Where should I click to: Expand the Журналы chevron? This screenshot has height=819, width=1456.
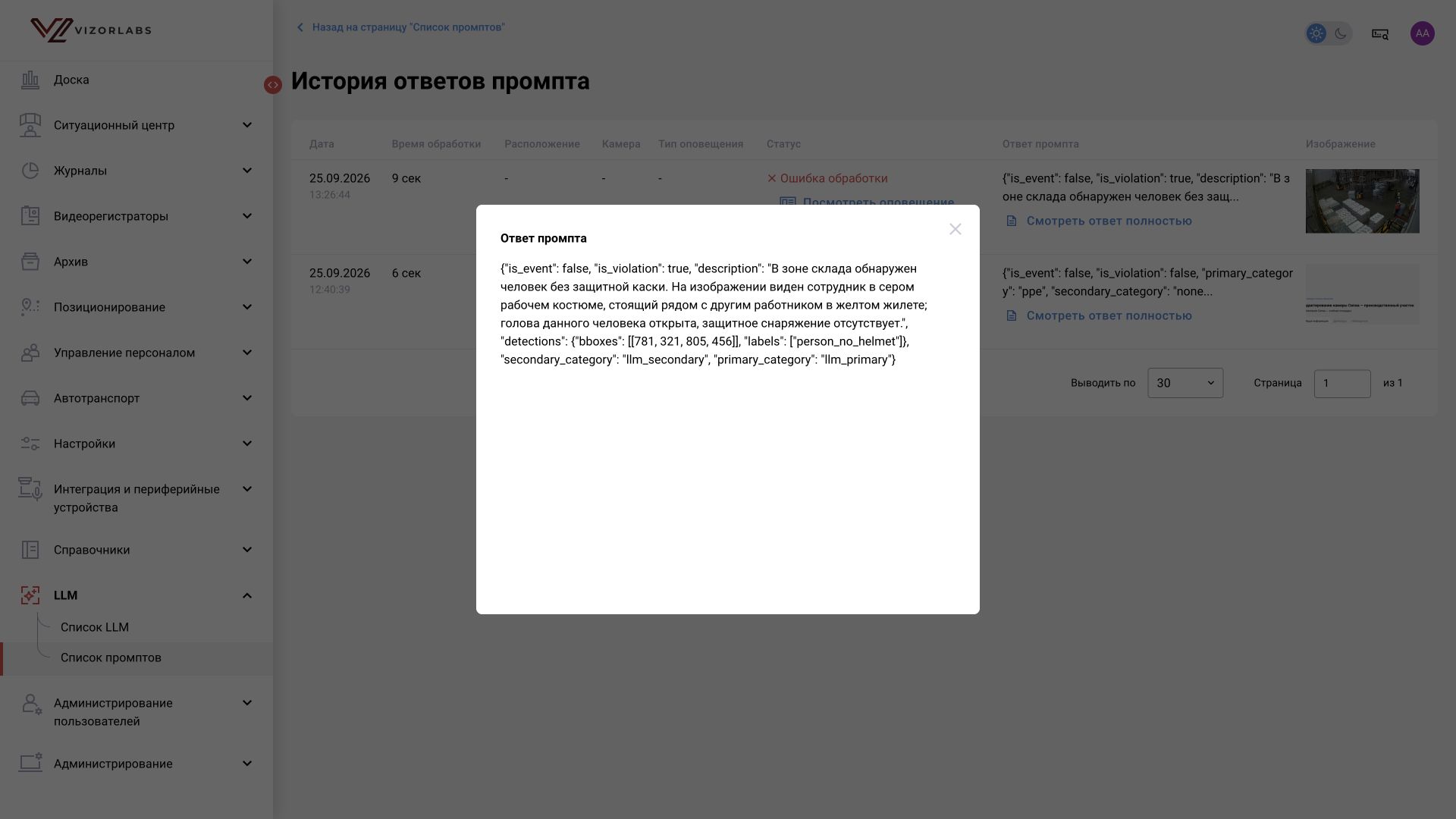(247, 171)
